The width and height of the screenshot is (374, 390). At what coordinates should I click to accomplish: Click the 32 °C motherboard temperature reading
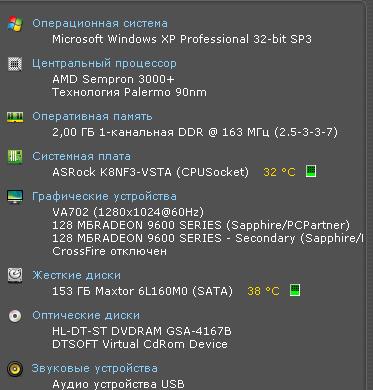click(279, 172)
